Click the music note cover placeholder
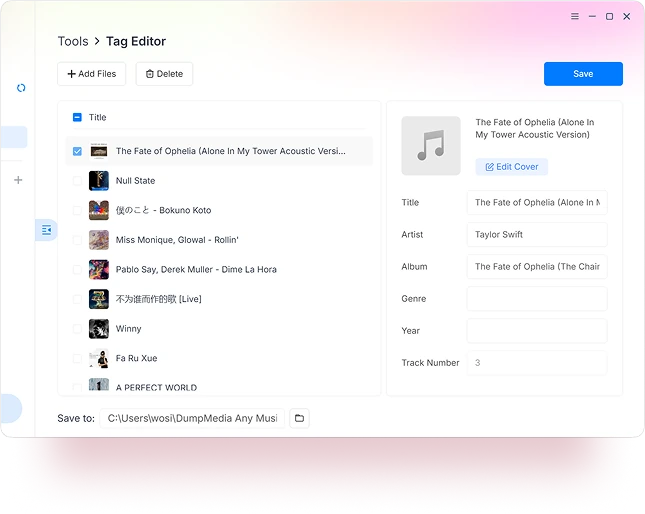 (x=430, y=146)
